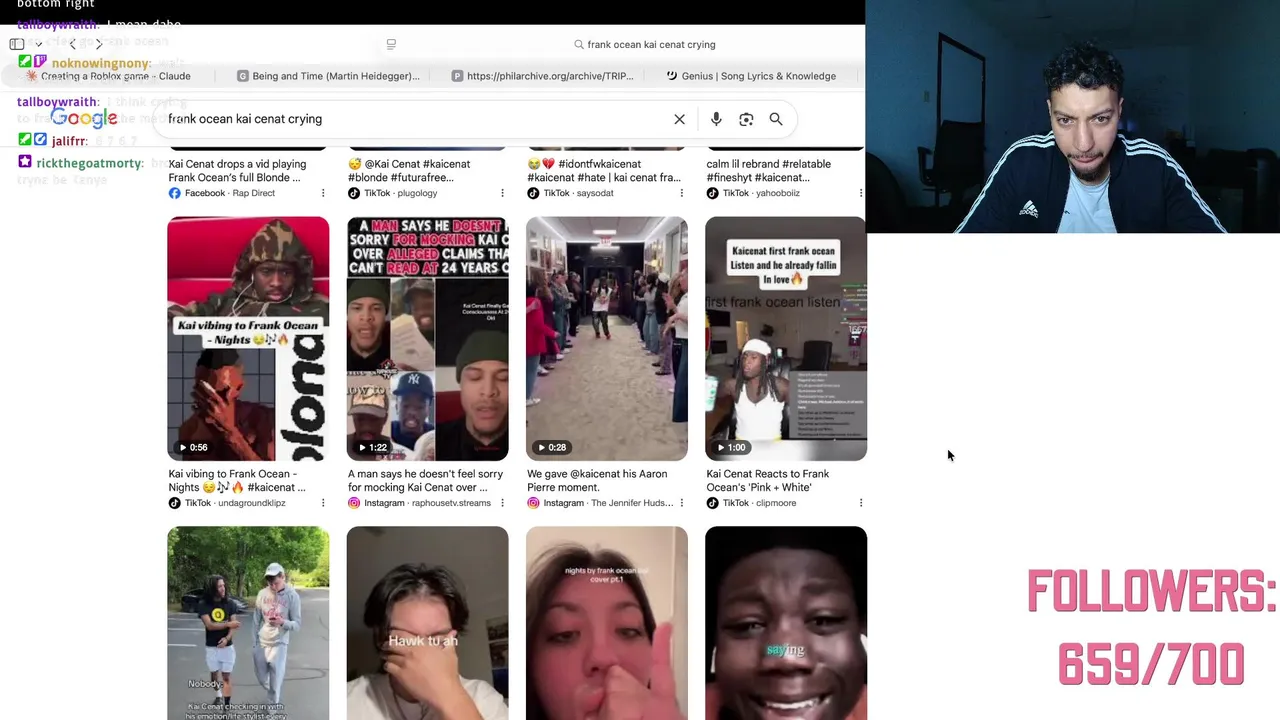Screen dimensions: 1280x720
Task: Switch to the Creating a Roblox game – Claude tab
Action: click(109, 76)
